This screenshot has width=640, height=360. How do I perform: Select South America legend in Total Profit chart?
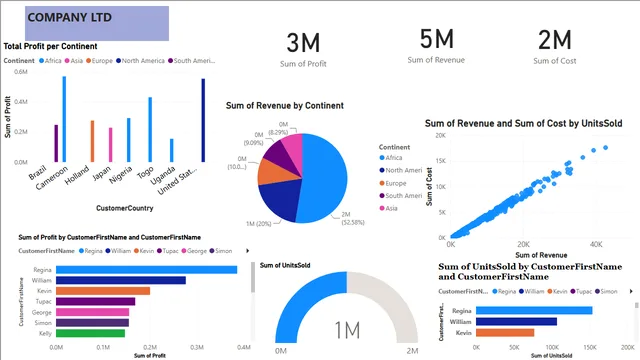click(191, 61)
